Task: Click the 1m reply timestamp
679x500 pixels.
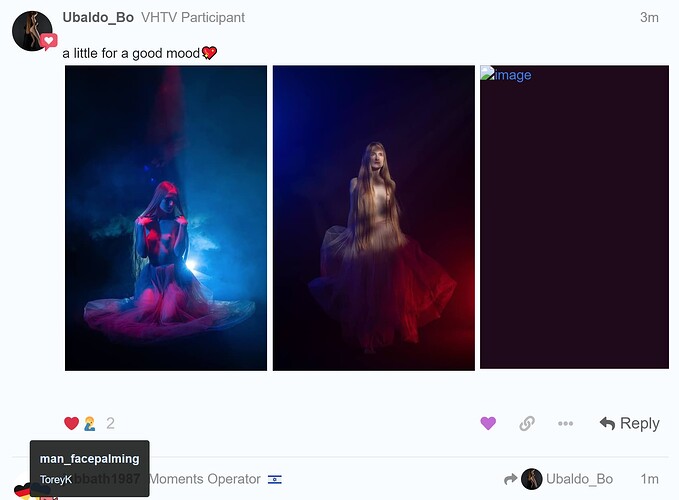Action: point(650,479)
